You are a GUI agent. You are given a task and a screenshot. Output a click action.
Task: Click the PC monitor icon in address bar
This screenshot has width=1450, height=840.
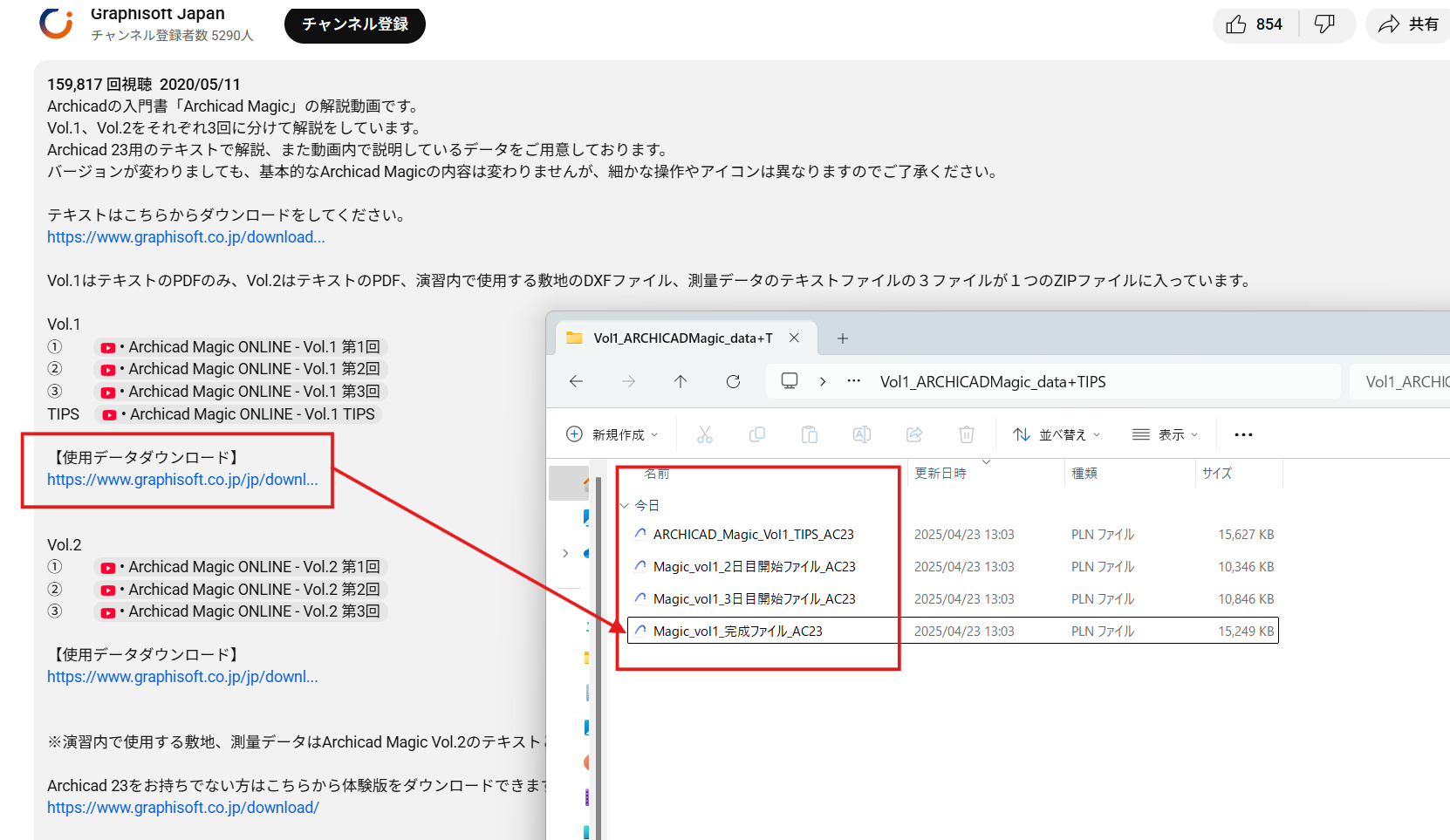click(790, 381)
